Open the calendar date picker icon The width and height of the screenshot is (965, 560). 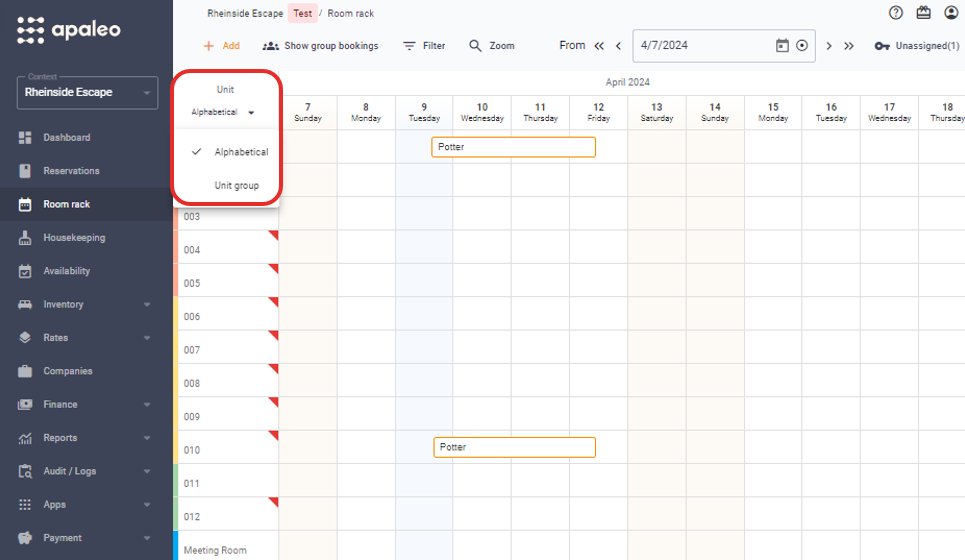tap(782, 46)
